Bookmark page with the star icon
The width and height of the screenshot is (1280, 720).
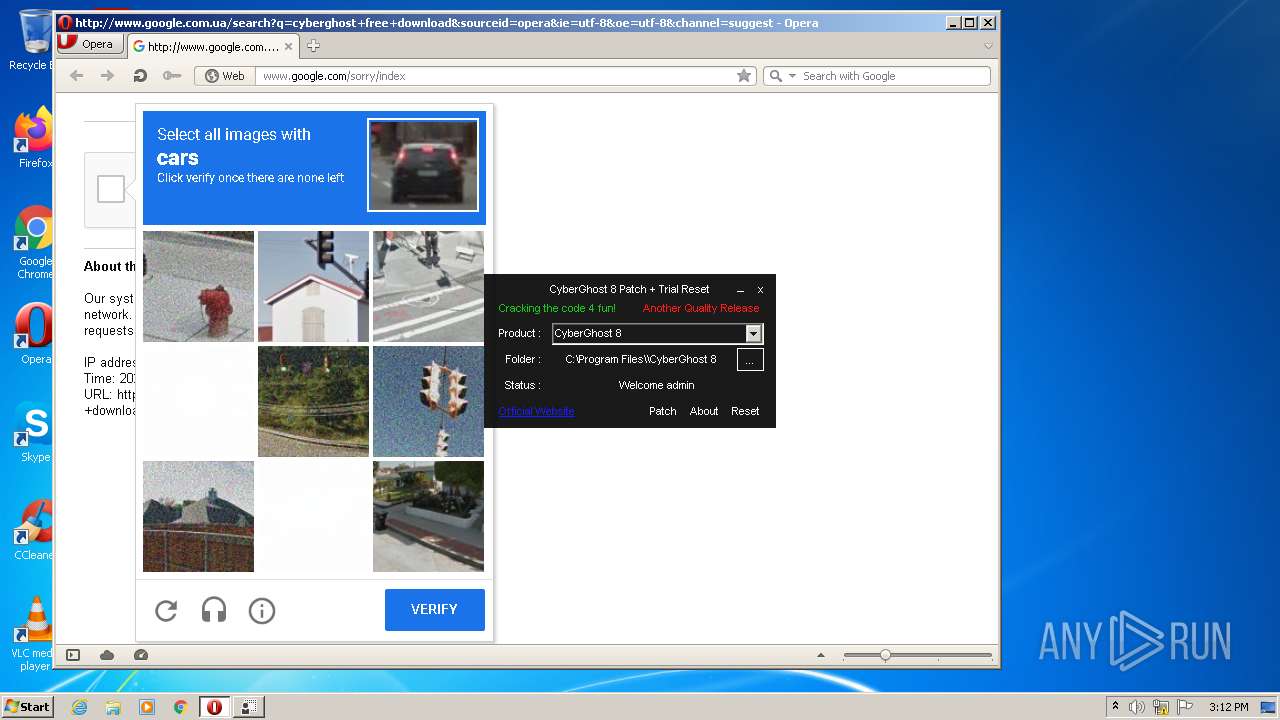(744, 76)
